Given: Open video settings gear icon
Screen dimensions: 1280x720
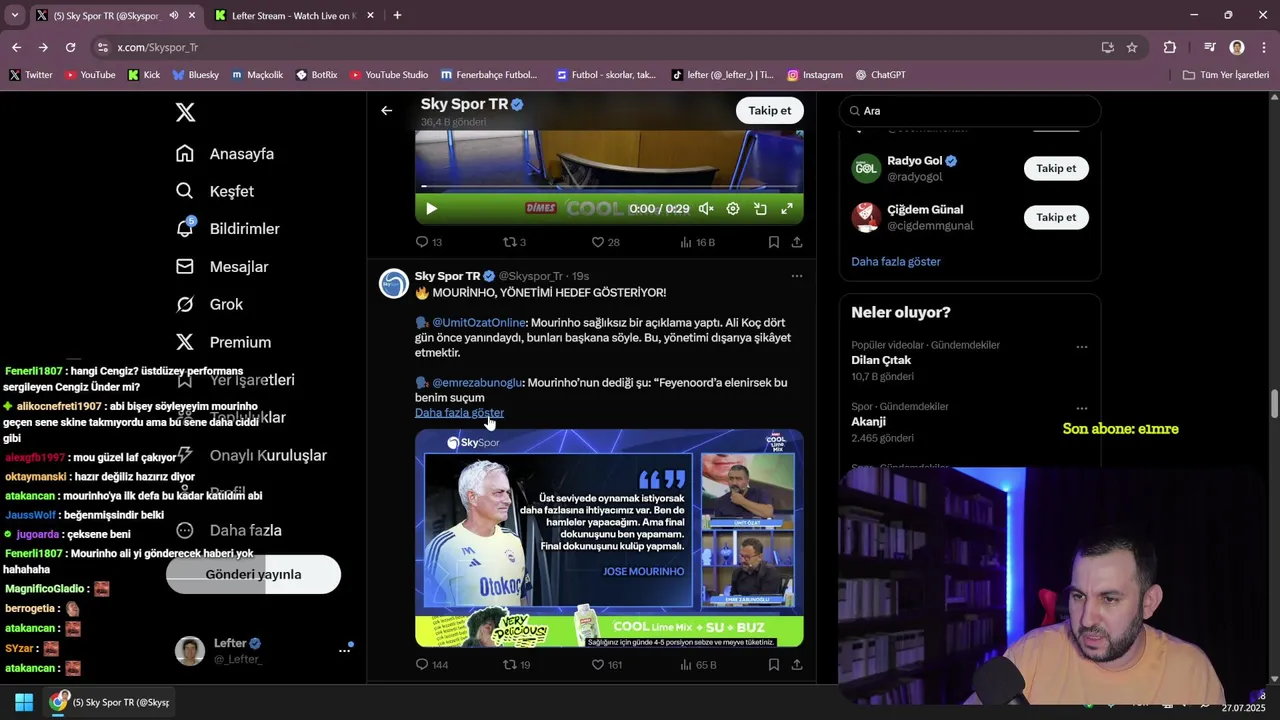Looking at the screenshot, I should coord(733,208).
